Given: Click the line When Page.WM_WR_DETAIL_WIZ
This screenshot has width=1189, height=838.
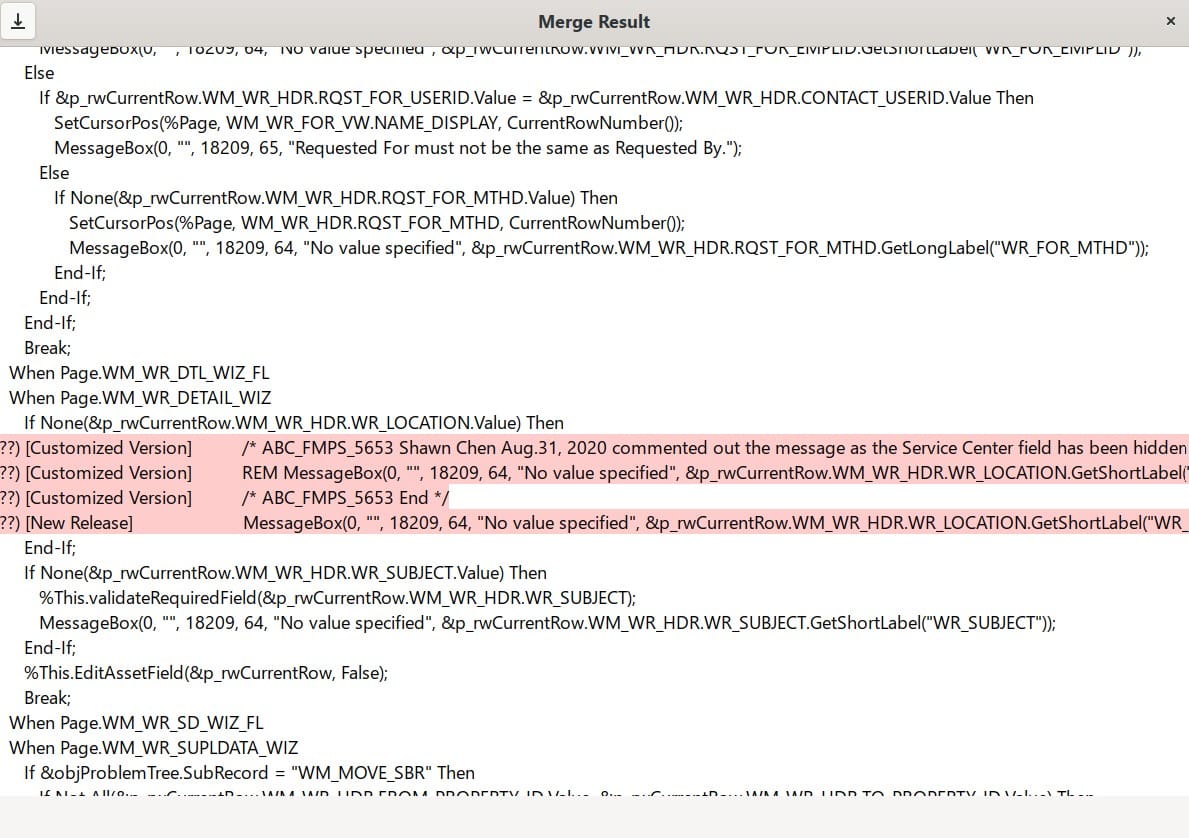Looking at the screenshot, I should pyautogui.click(x=141, y=398).
